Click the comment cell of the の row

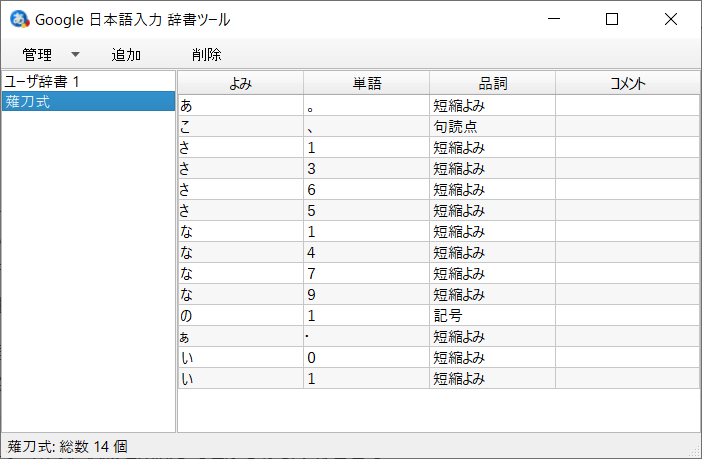coord(628,316)
